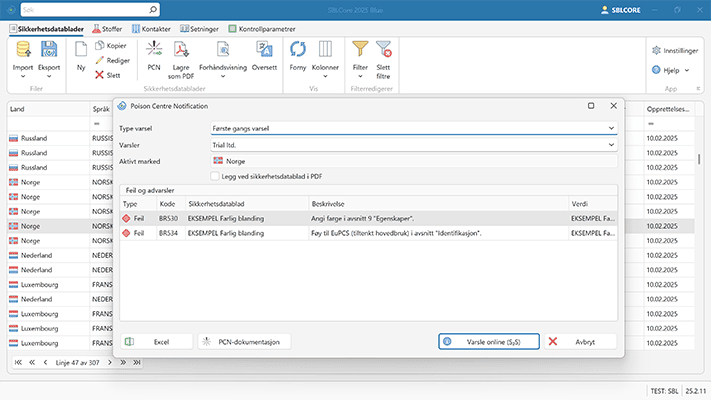Click Lagre som PDF icon
This screenshot has height=400, width=711.
click(182, 48)
